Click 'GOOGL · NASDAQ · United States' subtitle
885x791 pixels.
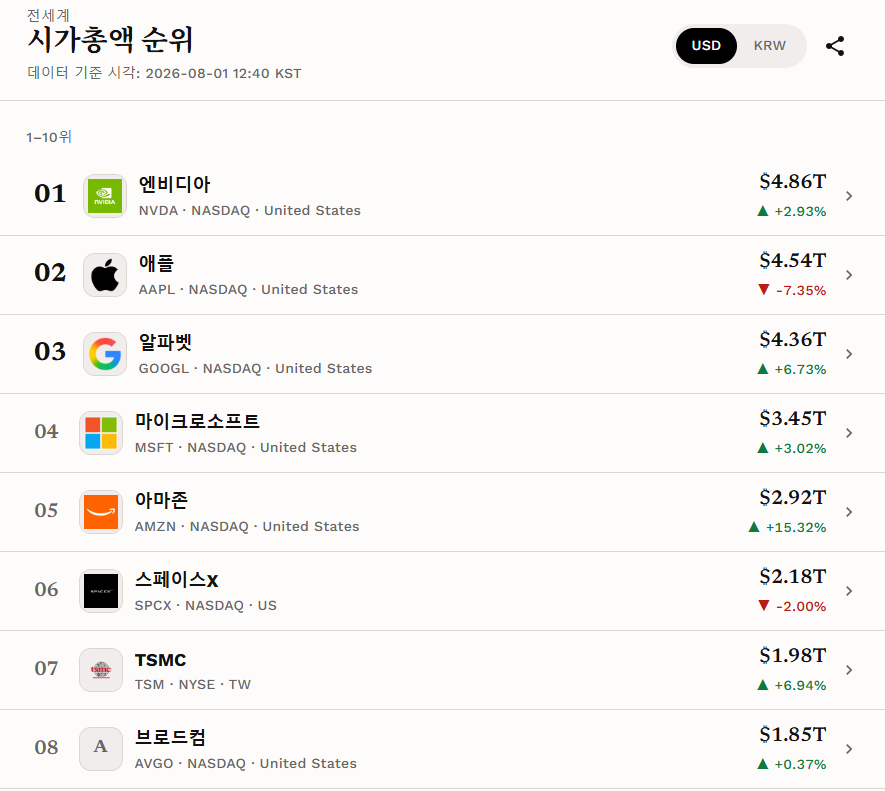click(x=256, y=369)
